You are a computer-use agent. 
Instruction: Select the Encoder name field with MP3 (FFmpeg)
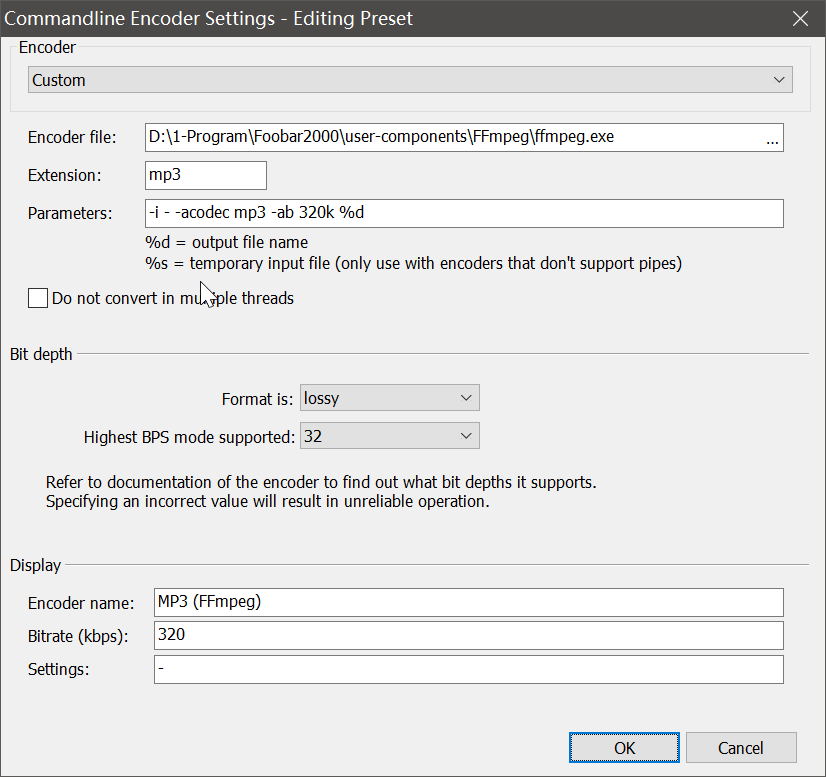468,602
